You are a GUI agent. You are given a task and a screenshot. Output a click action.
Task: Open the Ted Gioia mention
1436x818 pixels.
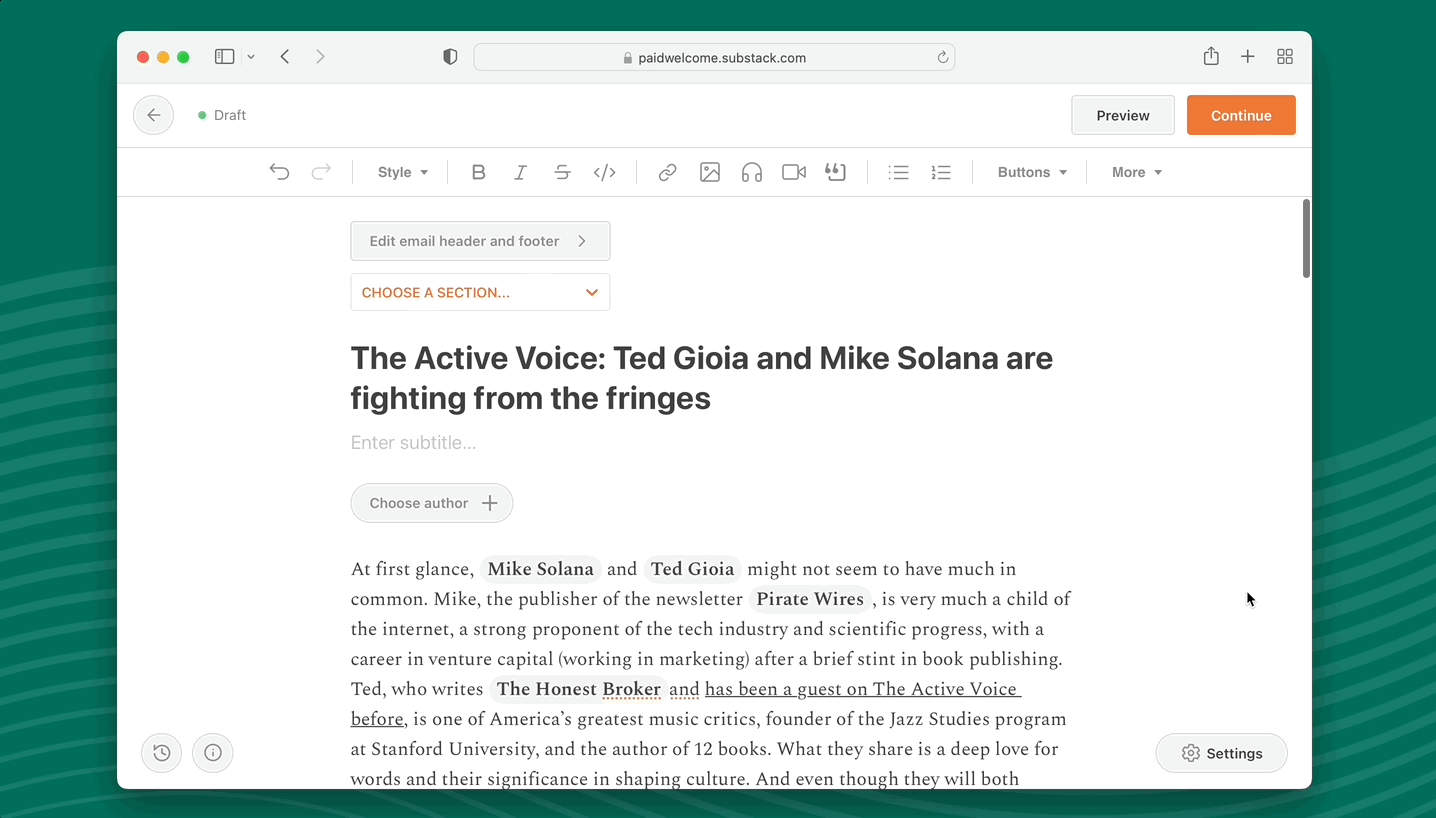click(x=692, y=569)
